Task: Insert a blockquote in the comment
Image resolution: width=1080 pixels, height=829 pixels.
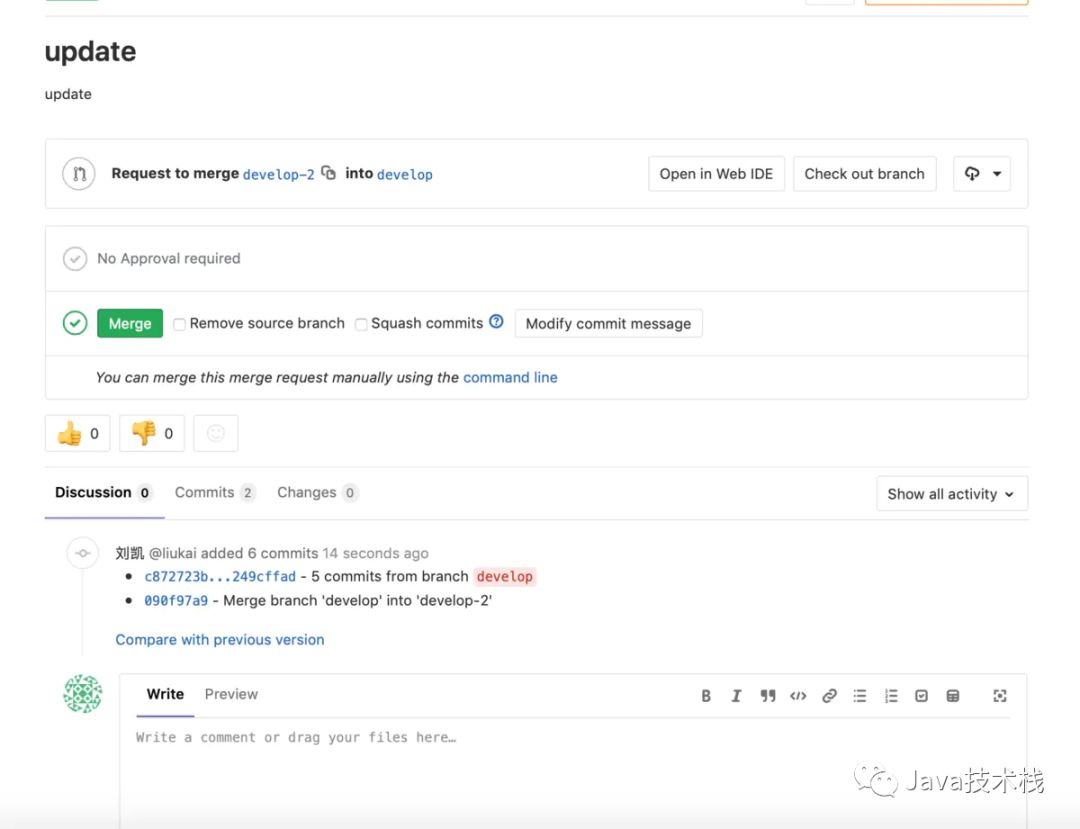Action: pos(767,696)
